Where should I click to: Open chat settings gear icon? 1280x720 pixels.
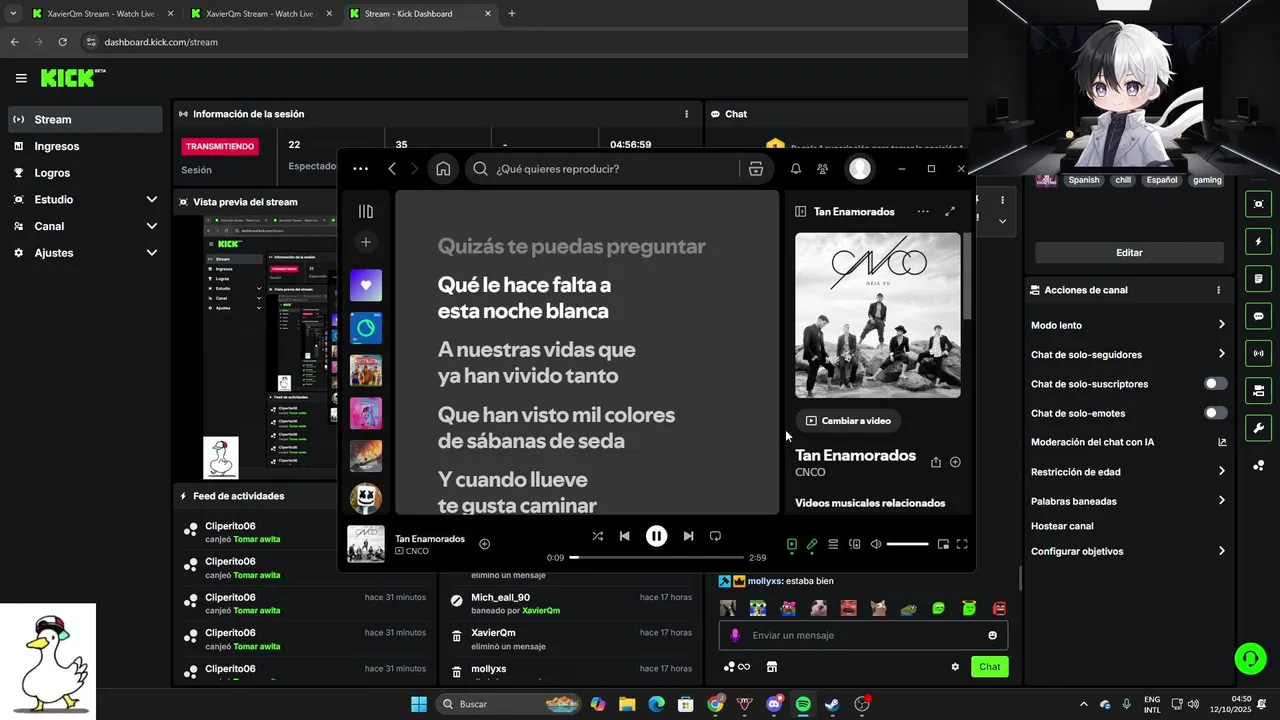(x=955, y=667)
